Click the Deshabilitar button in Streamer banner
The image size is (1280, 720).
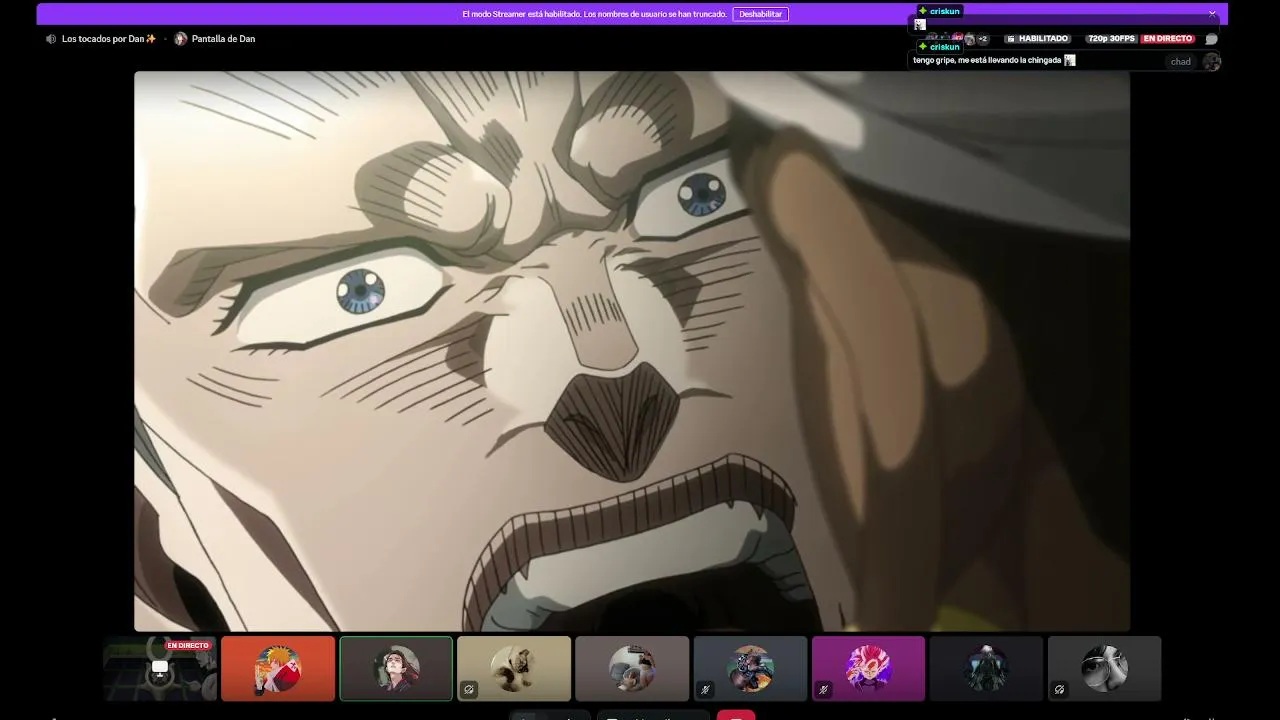tap(760, 14)
